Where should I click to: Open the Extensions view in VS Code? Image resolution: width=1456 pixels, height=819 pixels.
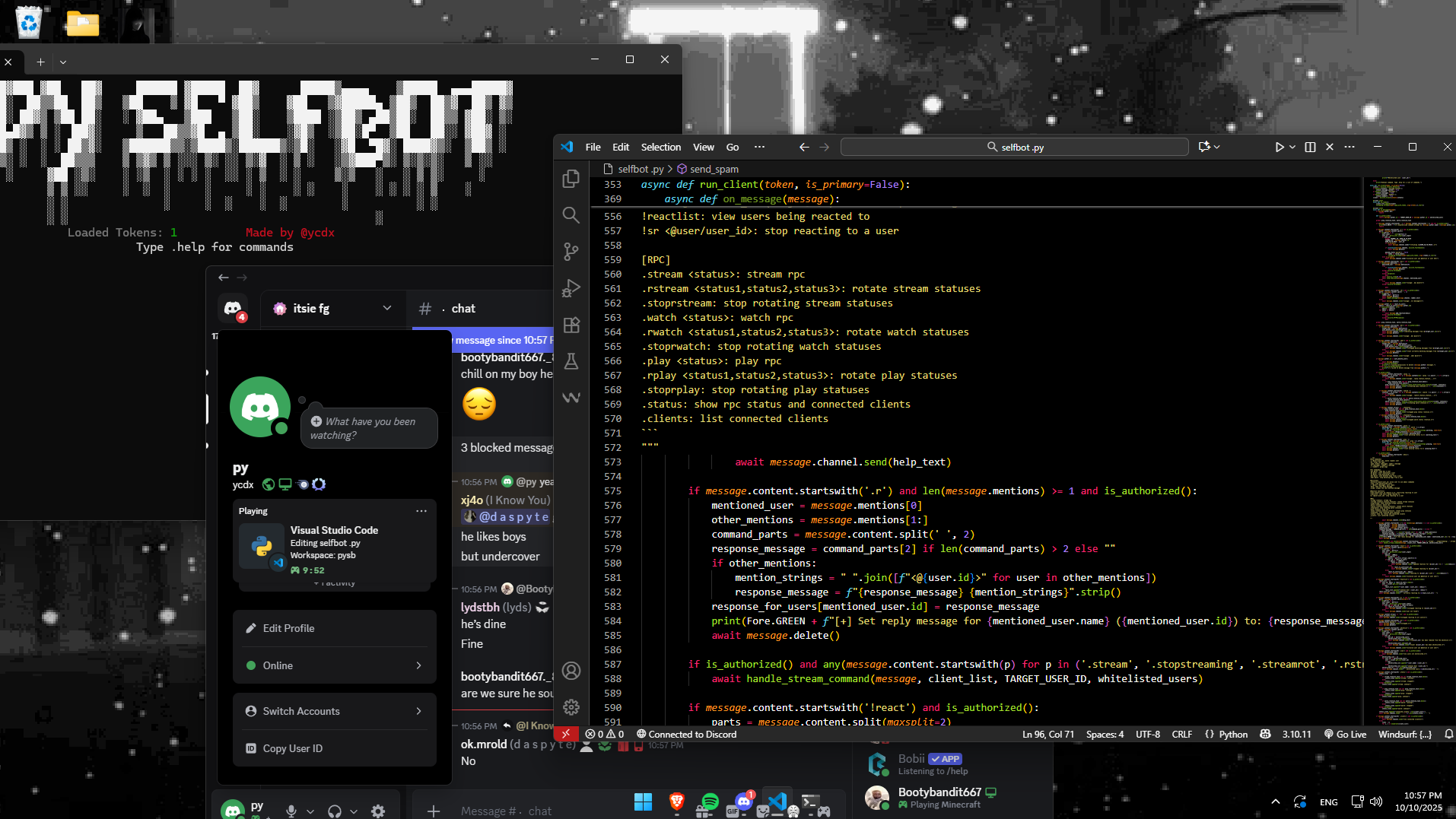571,325
